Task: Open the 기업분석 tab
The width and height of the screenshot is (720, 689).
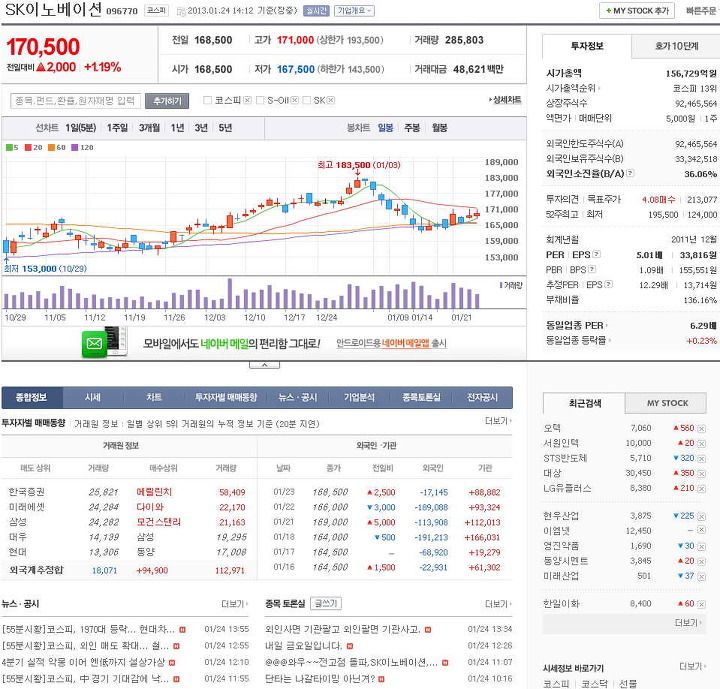Action: click(360, 398)
